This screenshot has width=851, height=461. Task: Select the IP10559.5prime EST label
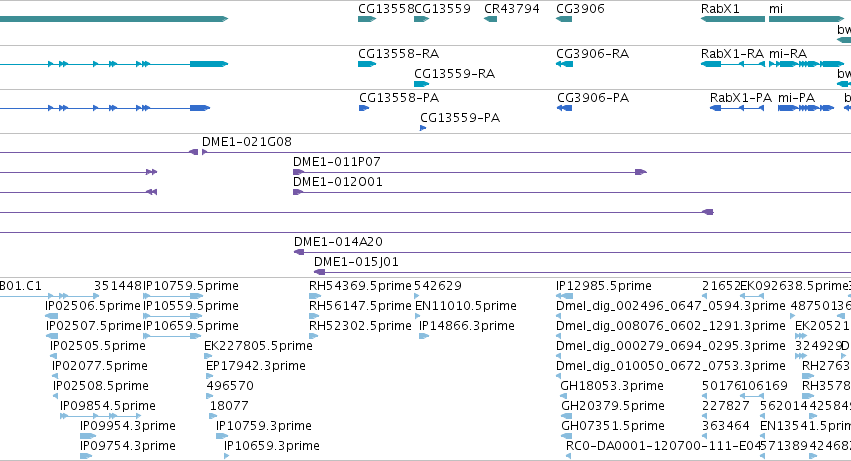click(191, 306)
